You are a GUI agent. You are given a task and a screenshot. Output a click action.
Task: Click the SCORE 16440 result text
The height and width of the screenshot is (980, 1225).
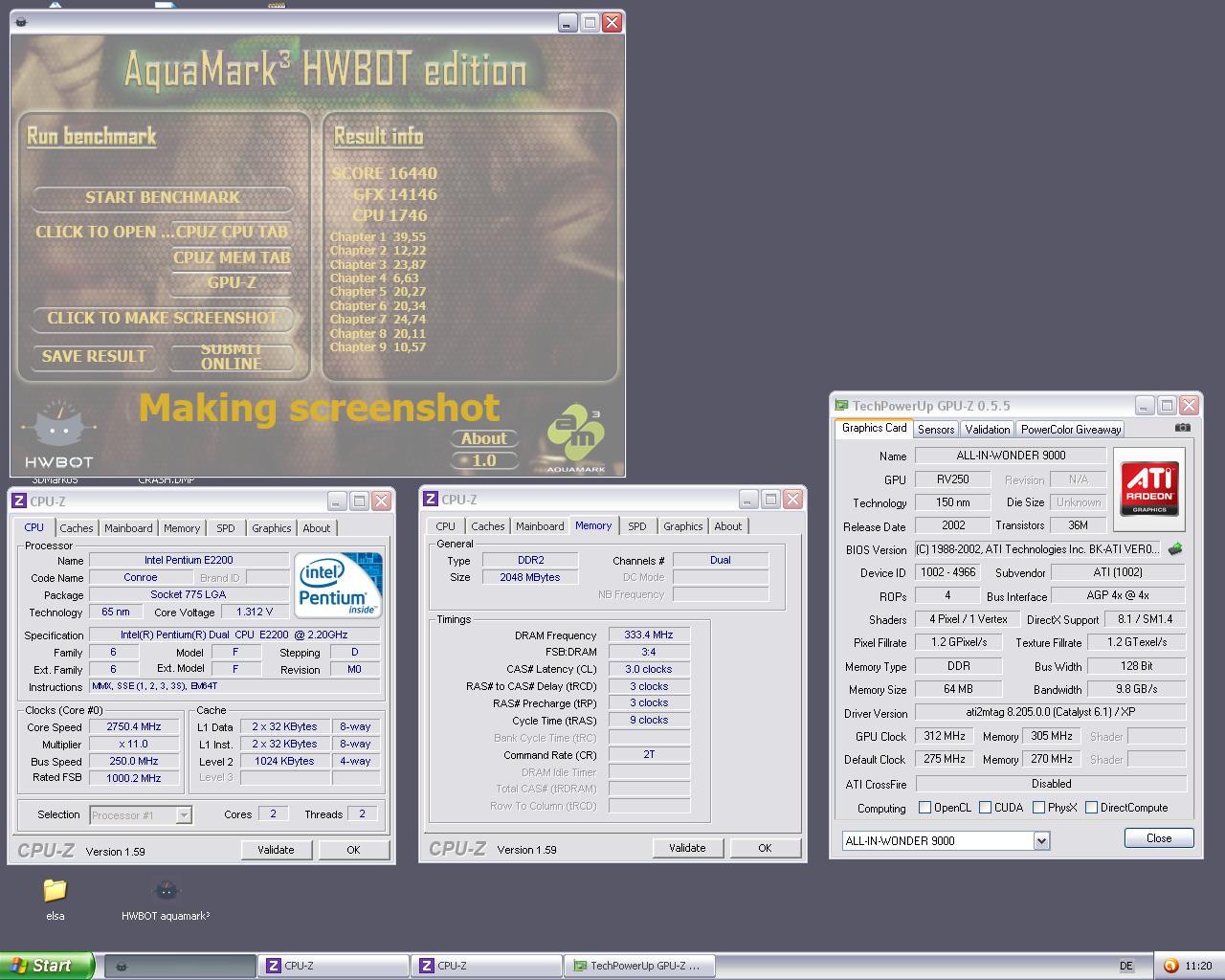pos(385,173)
